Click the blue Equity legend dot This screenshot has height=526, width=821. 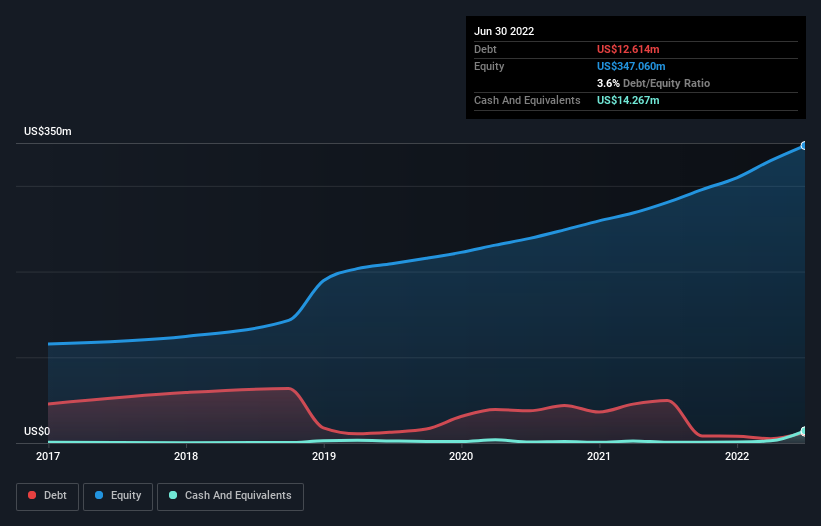(99, 495)
